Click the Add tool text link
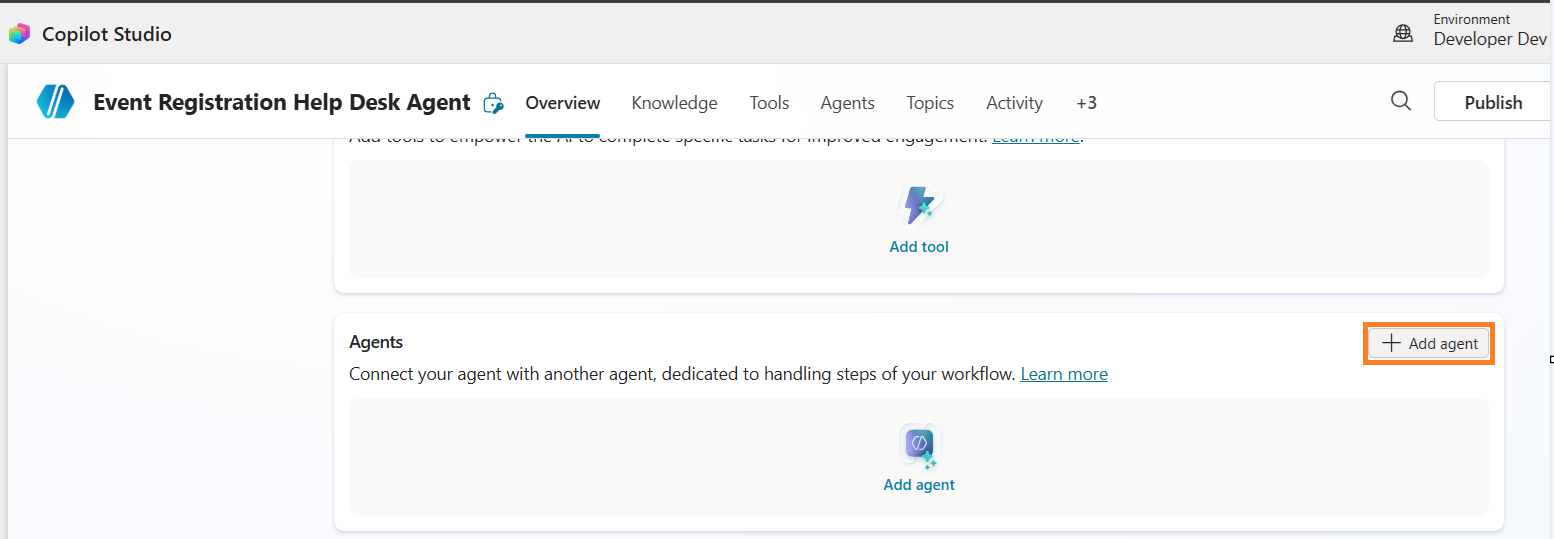This screenshot has width=1554, height=539. click(919, 247)
